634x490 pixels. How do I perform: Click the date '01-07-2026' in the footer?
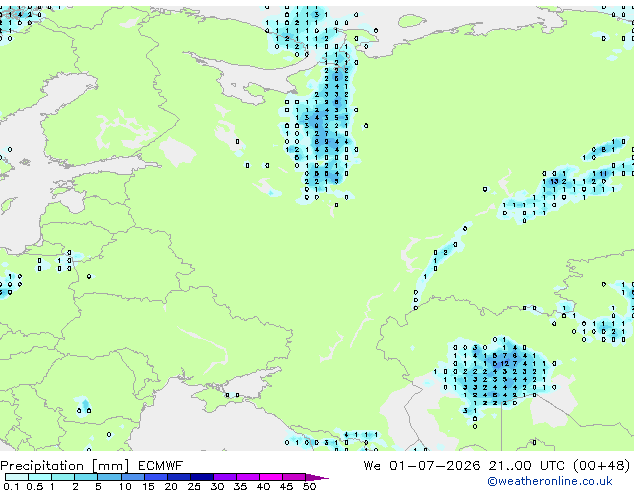(x=435, y=466)
